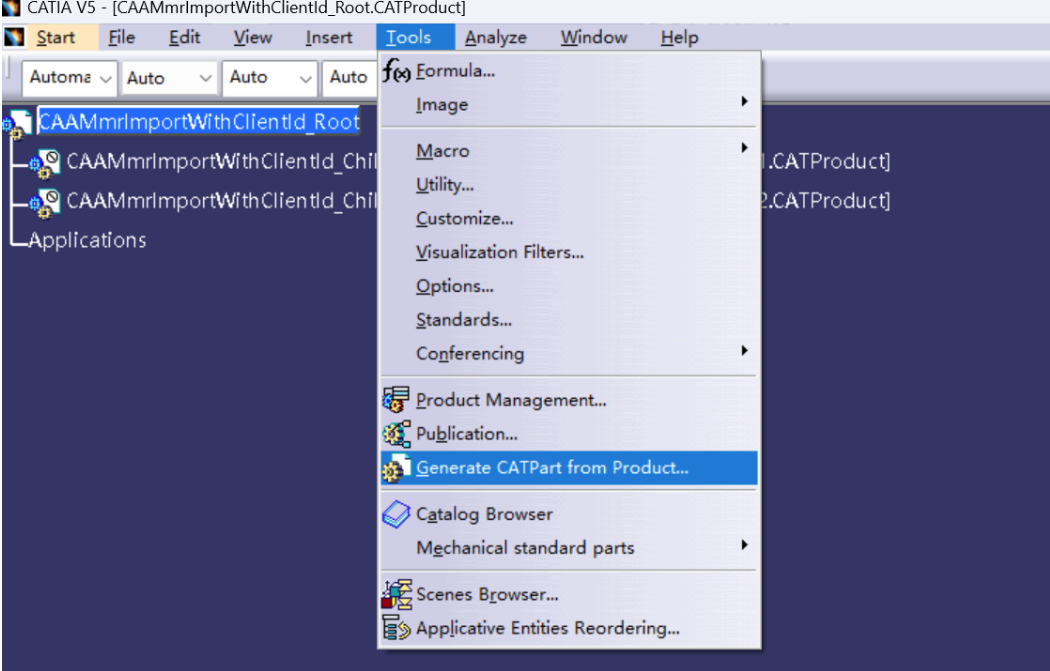Open the Start menu
The image size is (1050, 671).
pyautogui.click(x=56, y=38)
